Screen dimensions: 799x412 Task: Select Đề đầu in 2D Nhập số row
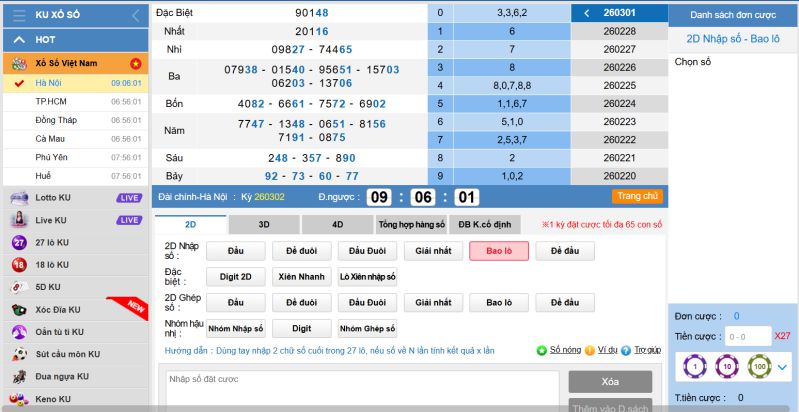[565, 251]
